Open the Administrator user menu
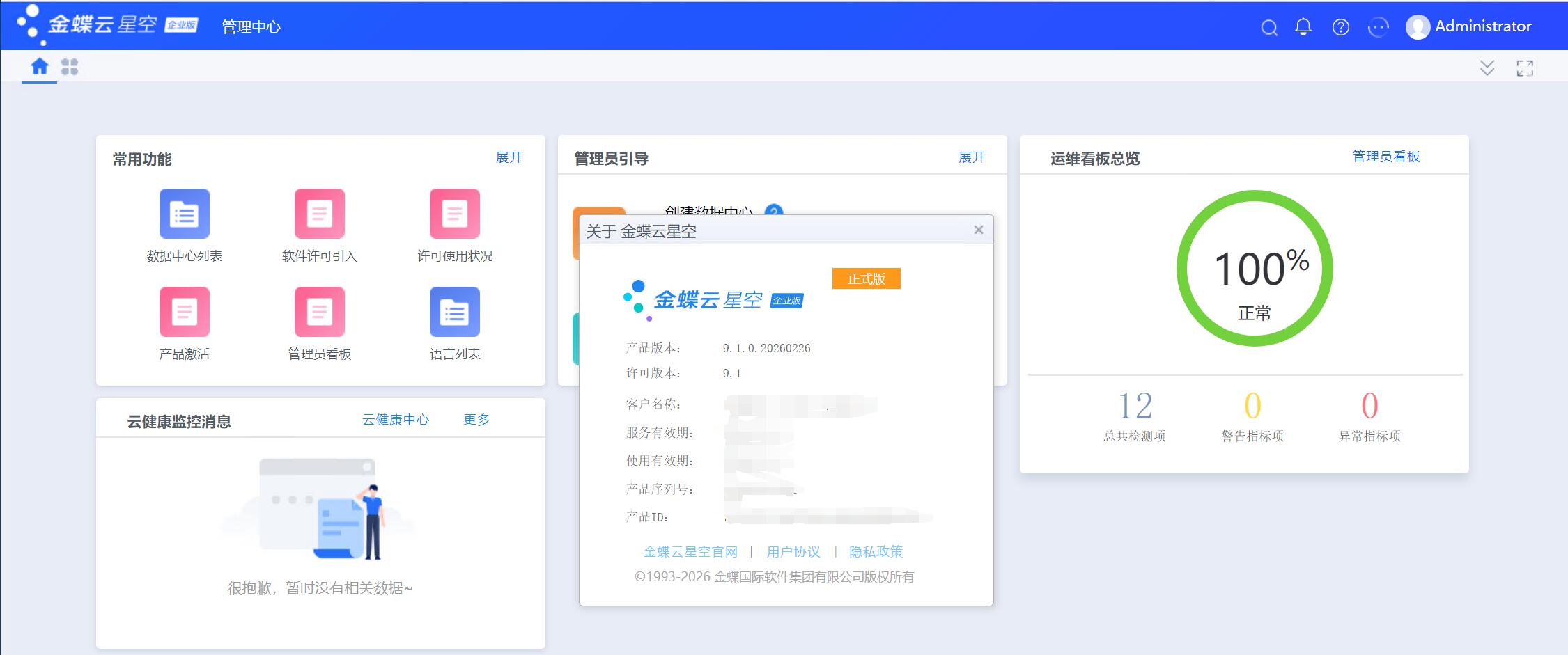Screen dimensions: 1568x655 point(1468,26)
